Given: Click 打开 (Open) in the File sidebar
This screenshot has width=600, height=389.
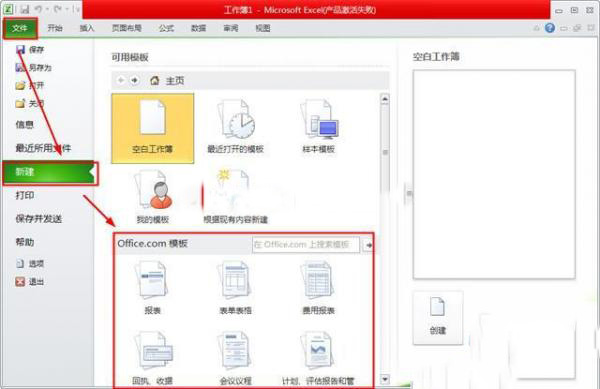Looking at the screenshot, I should coord(30,85).
